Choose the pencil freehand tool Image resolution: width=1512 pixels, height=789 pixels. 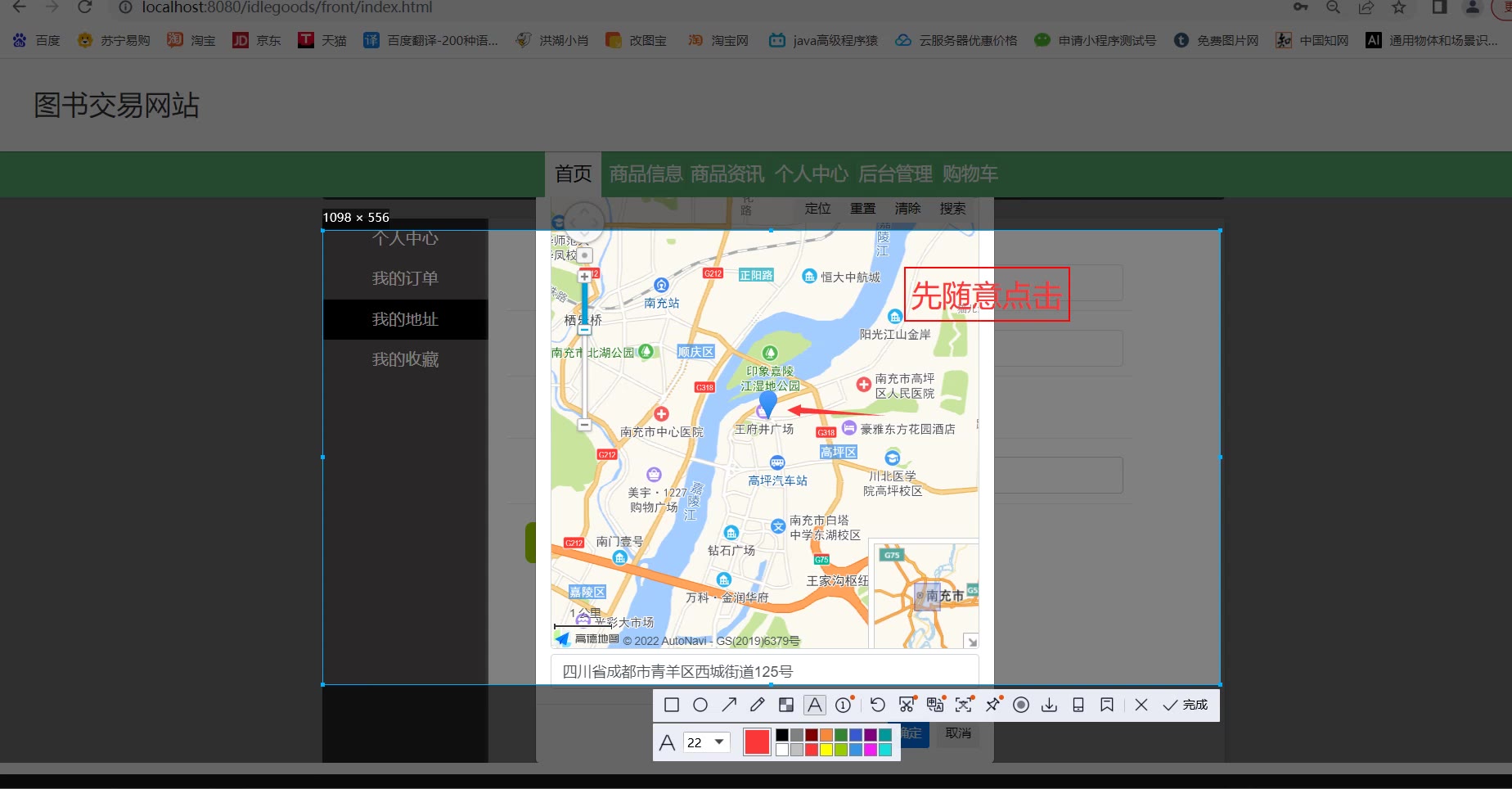[x=758, y=705]
